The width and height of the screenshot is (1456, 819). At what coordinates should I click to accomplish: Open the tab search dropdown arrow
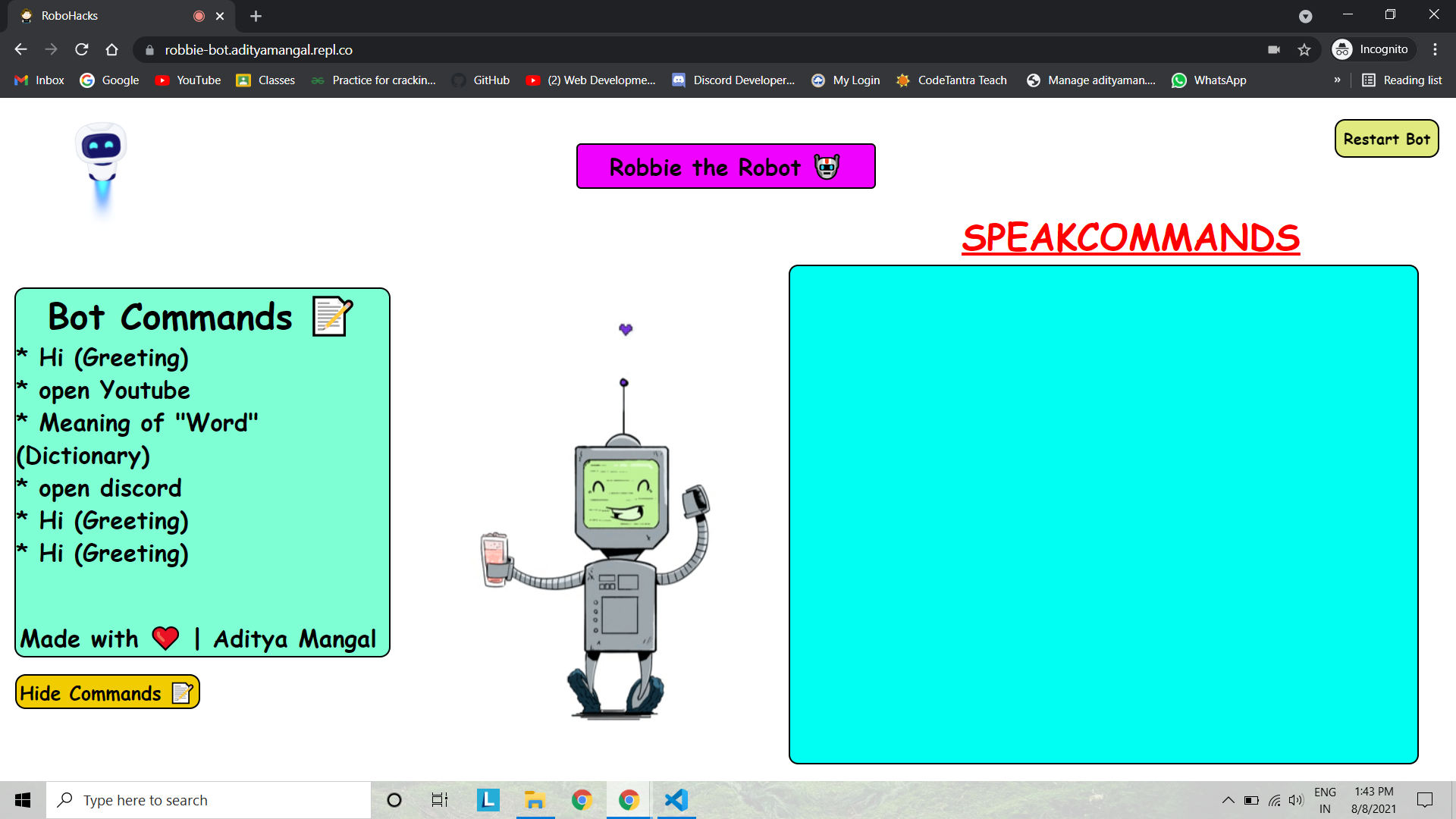point(1305,16)
